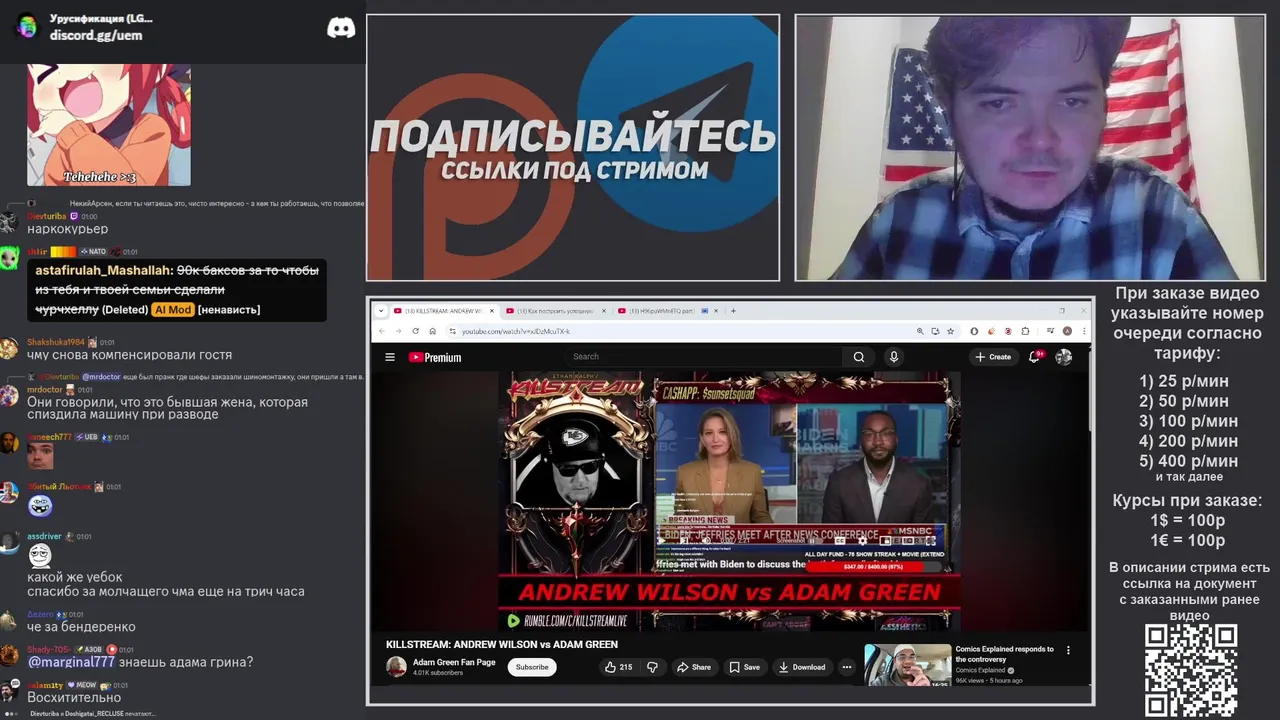The height and width of the screenshot is (720, 1280).
Task: Go forward in the browser
Action: click(x=397, y=331)
